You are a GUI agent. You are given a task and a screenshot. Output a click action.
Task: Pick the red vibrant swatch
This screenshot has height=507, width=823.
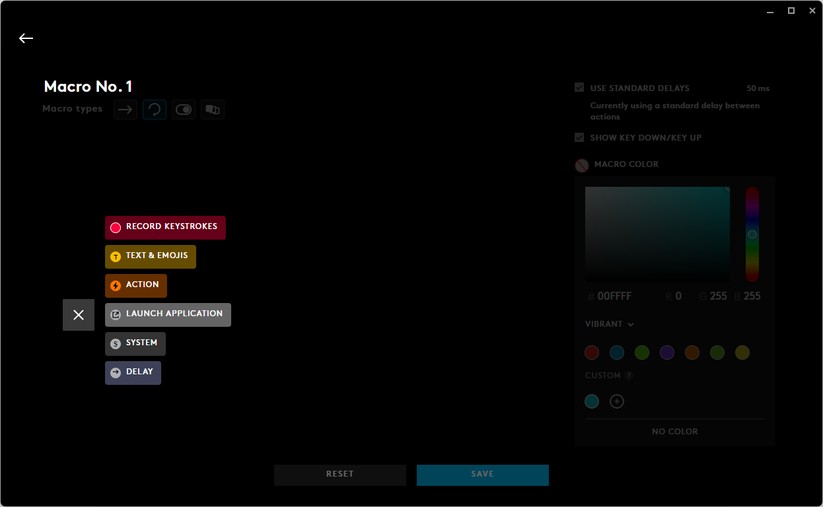tap(592, 353)
